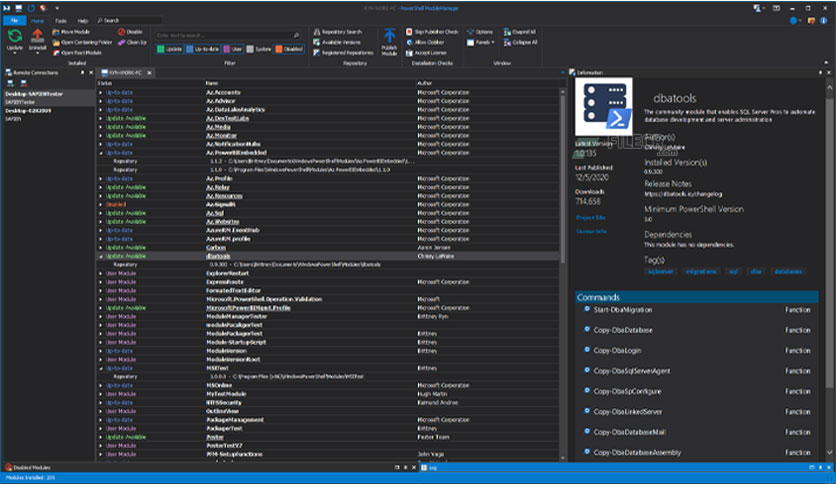Click the Update ribbon button
This screenshot has height=484, width=836.
pos(14,41)
